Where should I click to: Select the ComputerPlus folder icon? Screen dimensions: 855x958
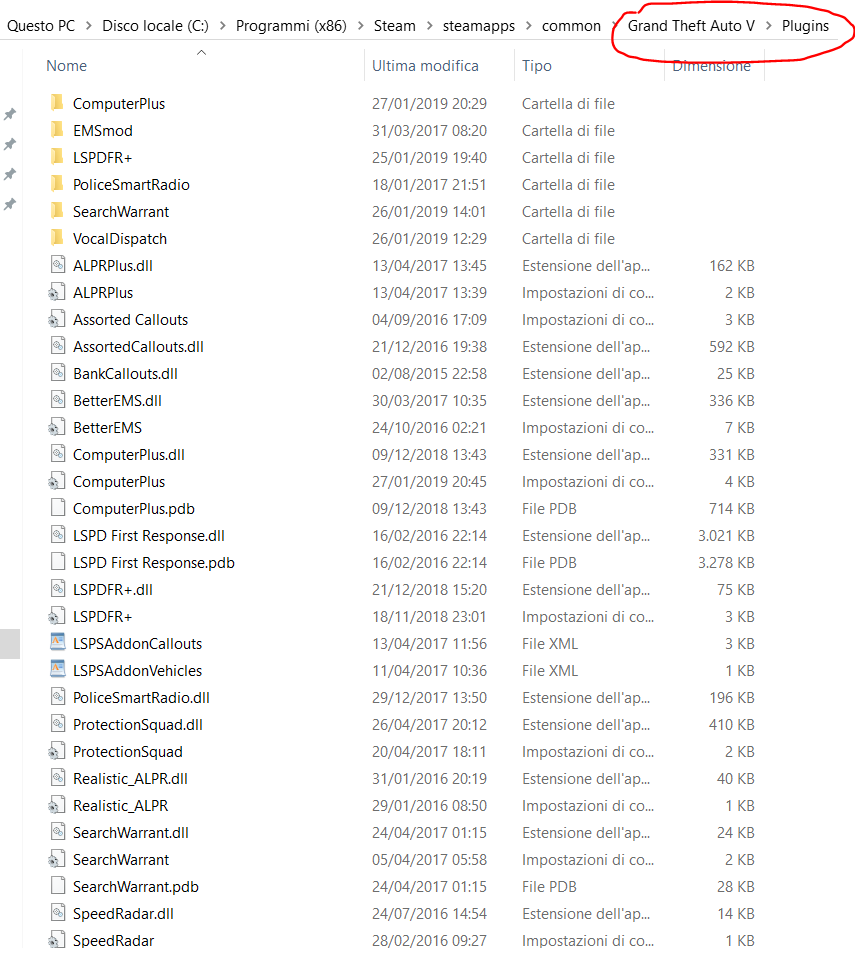point(57,103)
